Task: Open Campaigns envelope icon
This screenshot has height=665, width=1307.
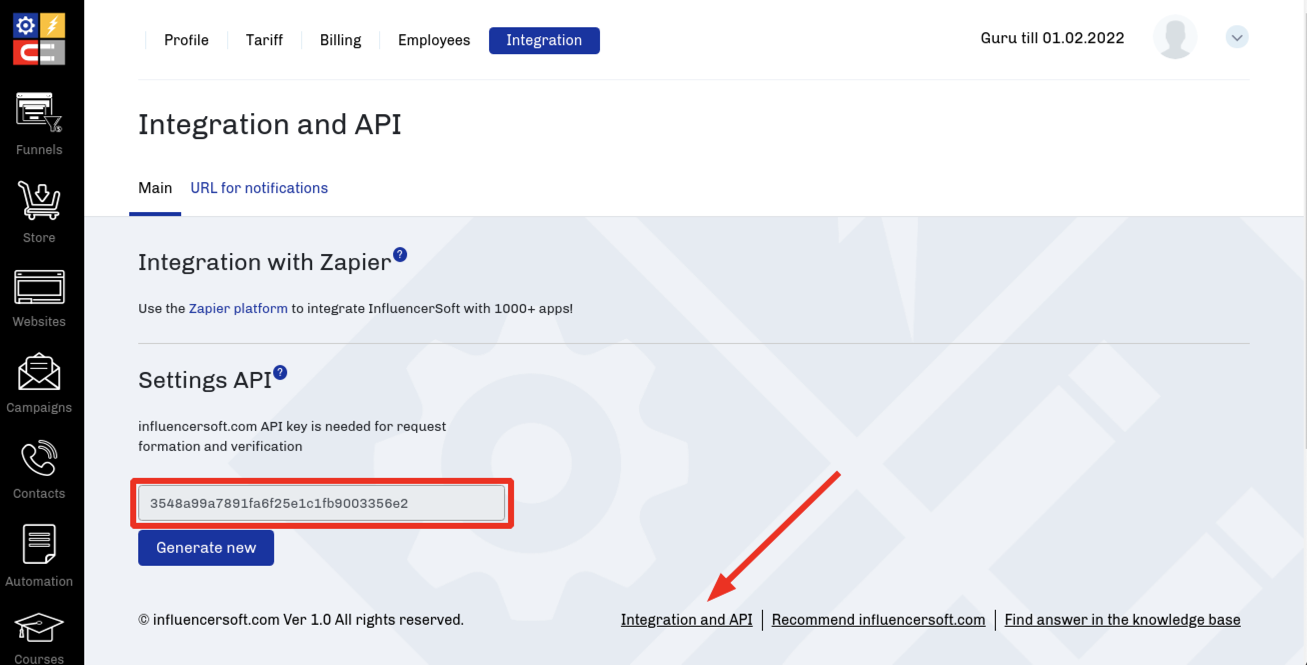Action: (39, 374)
